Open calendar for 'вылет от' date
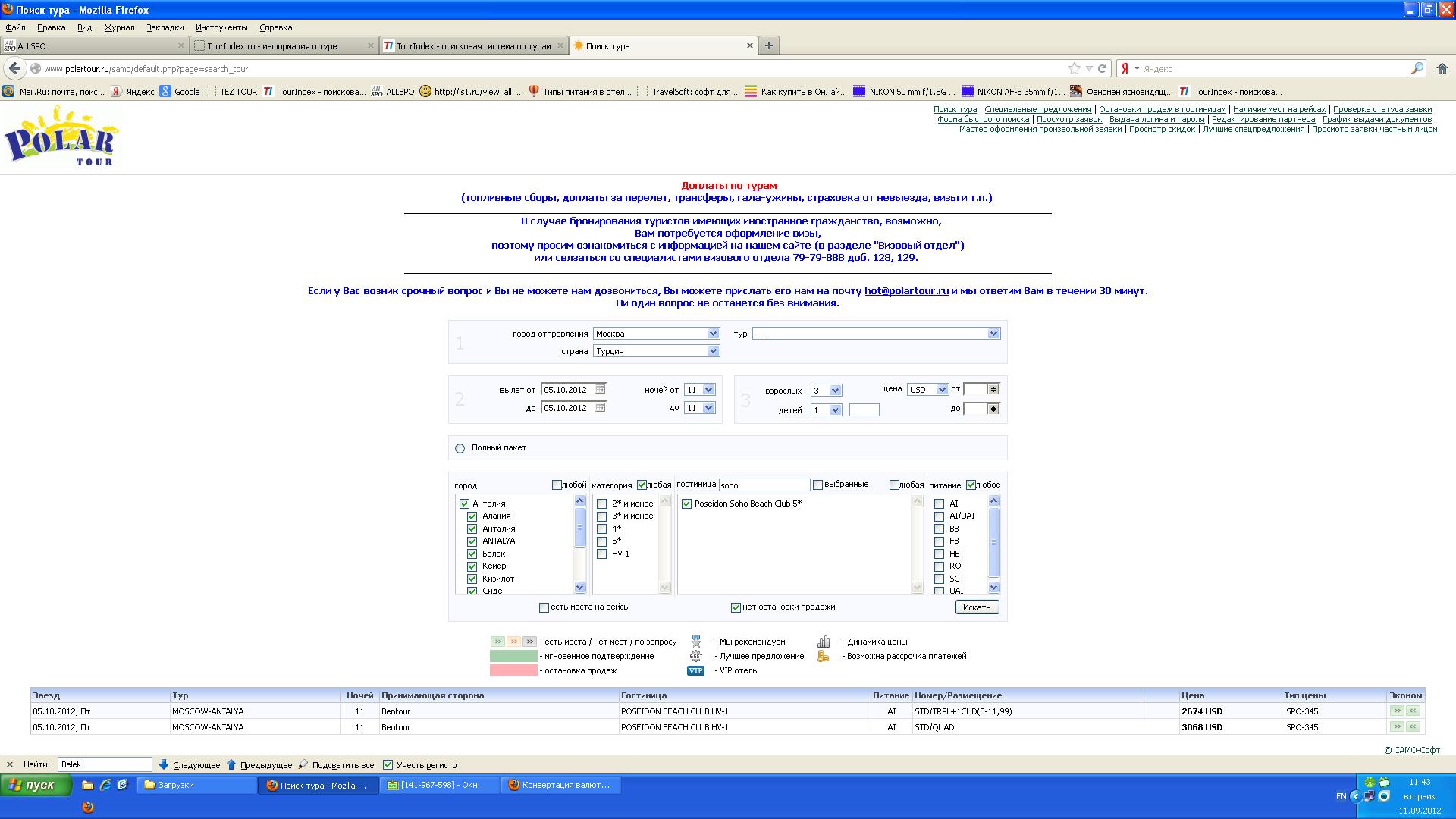1456x819 pixels. click(x=600, y=389)
